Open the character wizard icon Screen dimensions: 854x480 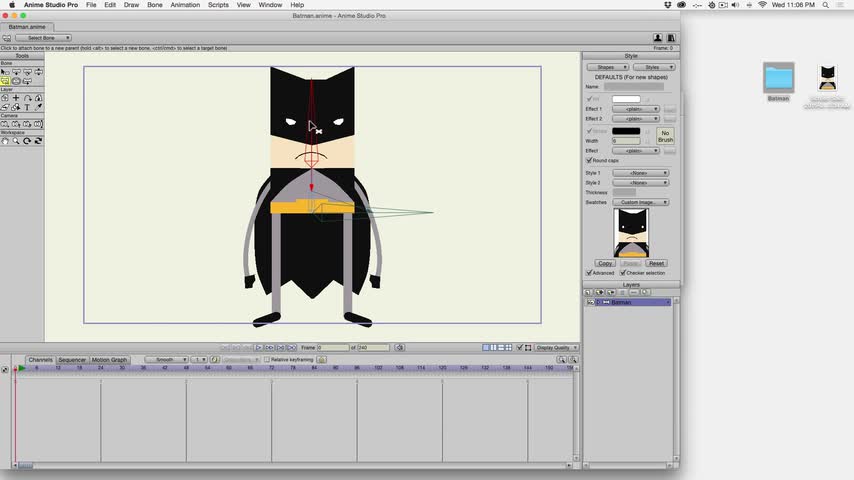click(658, 38)
